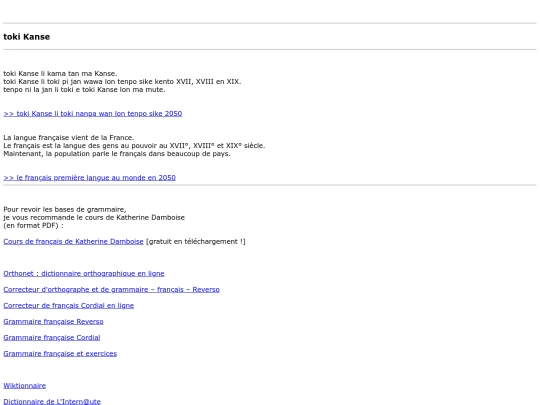Open the toki Kanse 2050 link

click(93, 114)
